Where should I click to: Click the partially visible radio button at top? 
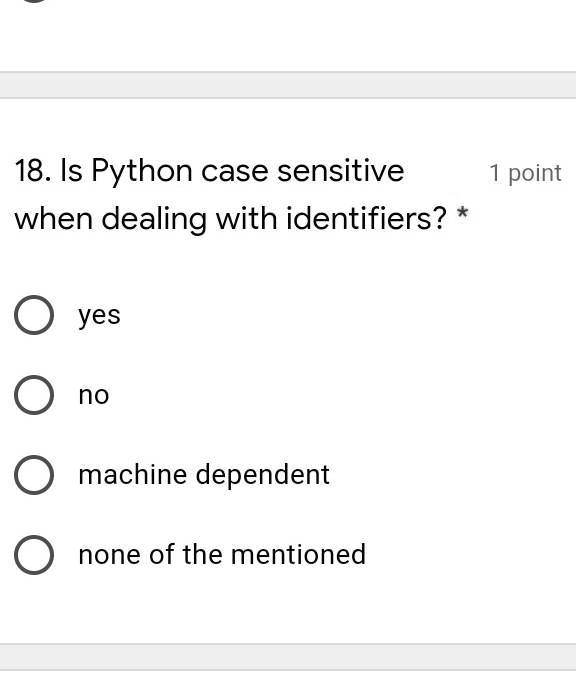coord(34,1)
